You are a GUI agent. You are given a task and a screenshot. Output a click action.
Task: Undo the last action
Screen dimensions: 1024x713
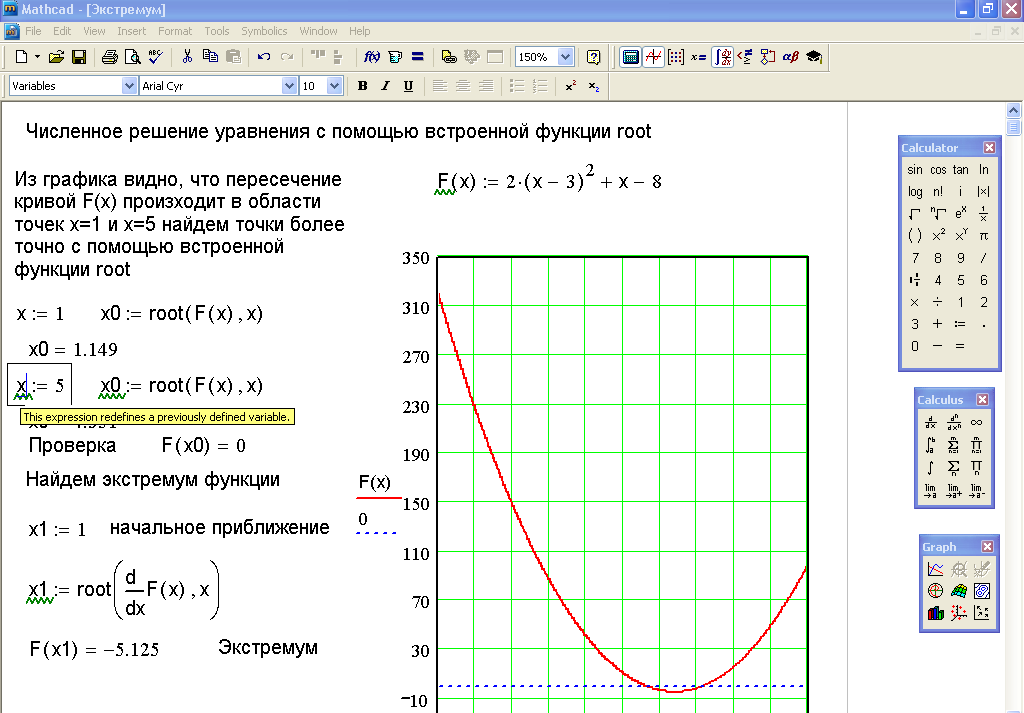(264, 57)
